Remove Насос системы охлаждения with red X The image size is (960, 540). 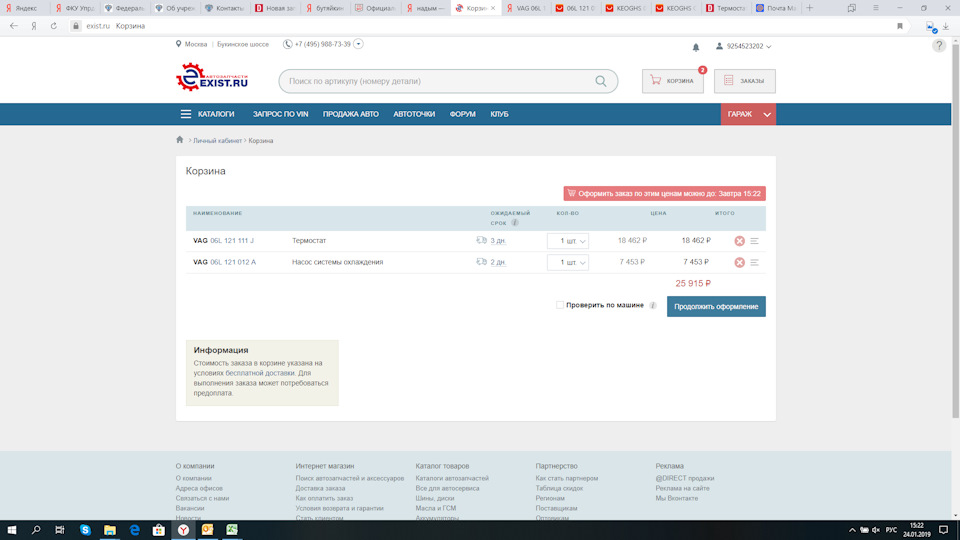click(740, 263)
